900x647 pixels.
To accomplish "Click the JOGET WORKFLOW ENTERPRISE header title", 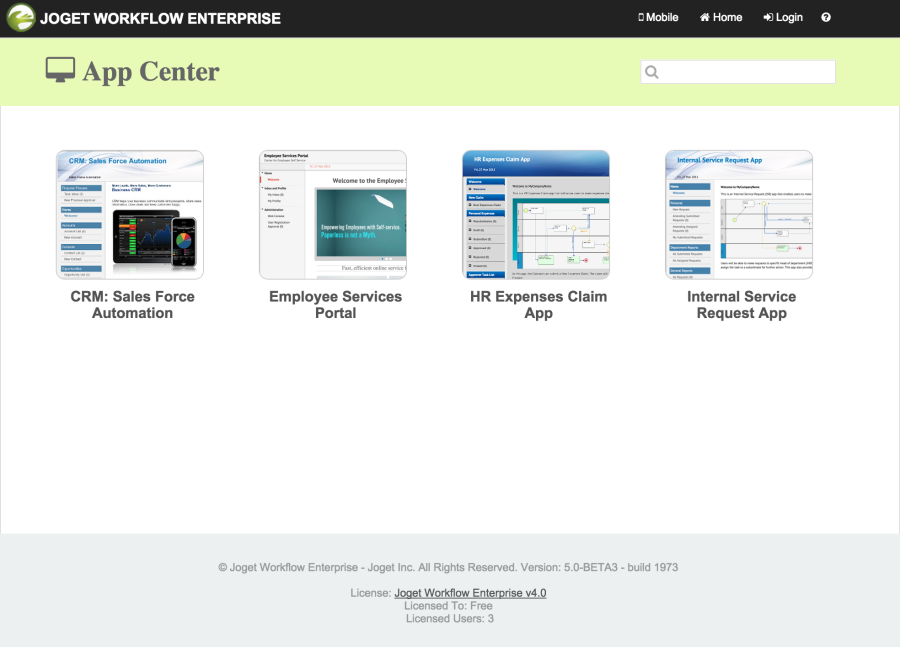I will (x=160, y=18).
